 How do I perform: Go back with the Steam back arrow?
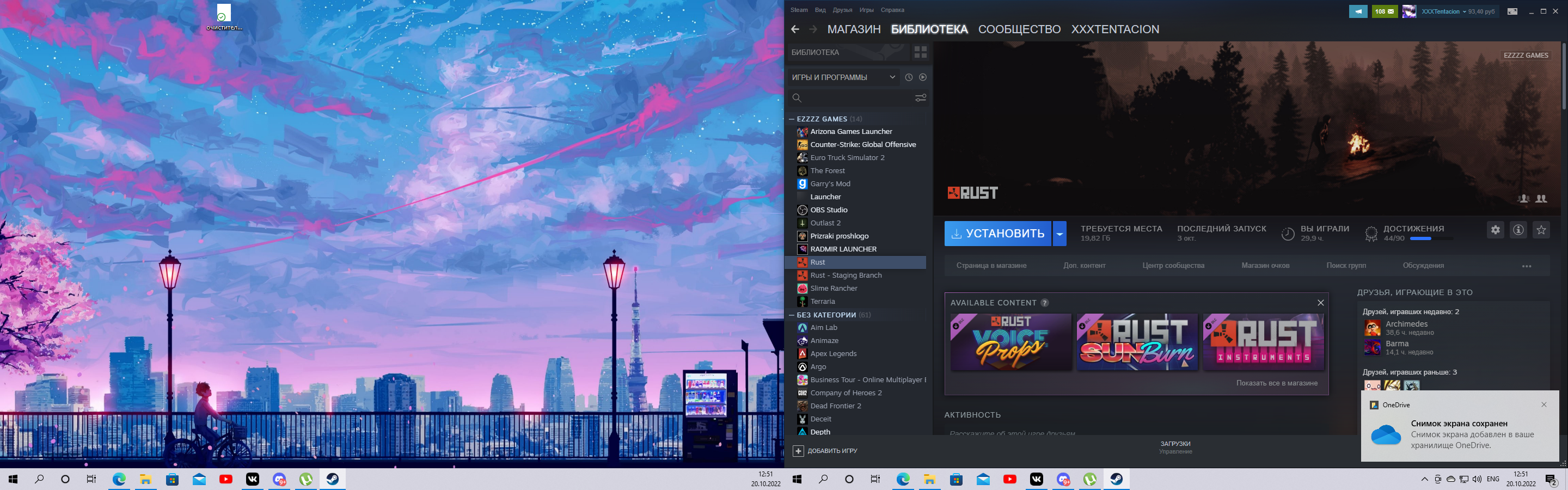pyautogui.click(x=795, y=29)
